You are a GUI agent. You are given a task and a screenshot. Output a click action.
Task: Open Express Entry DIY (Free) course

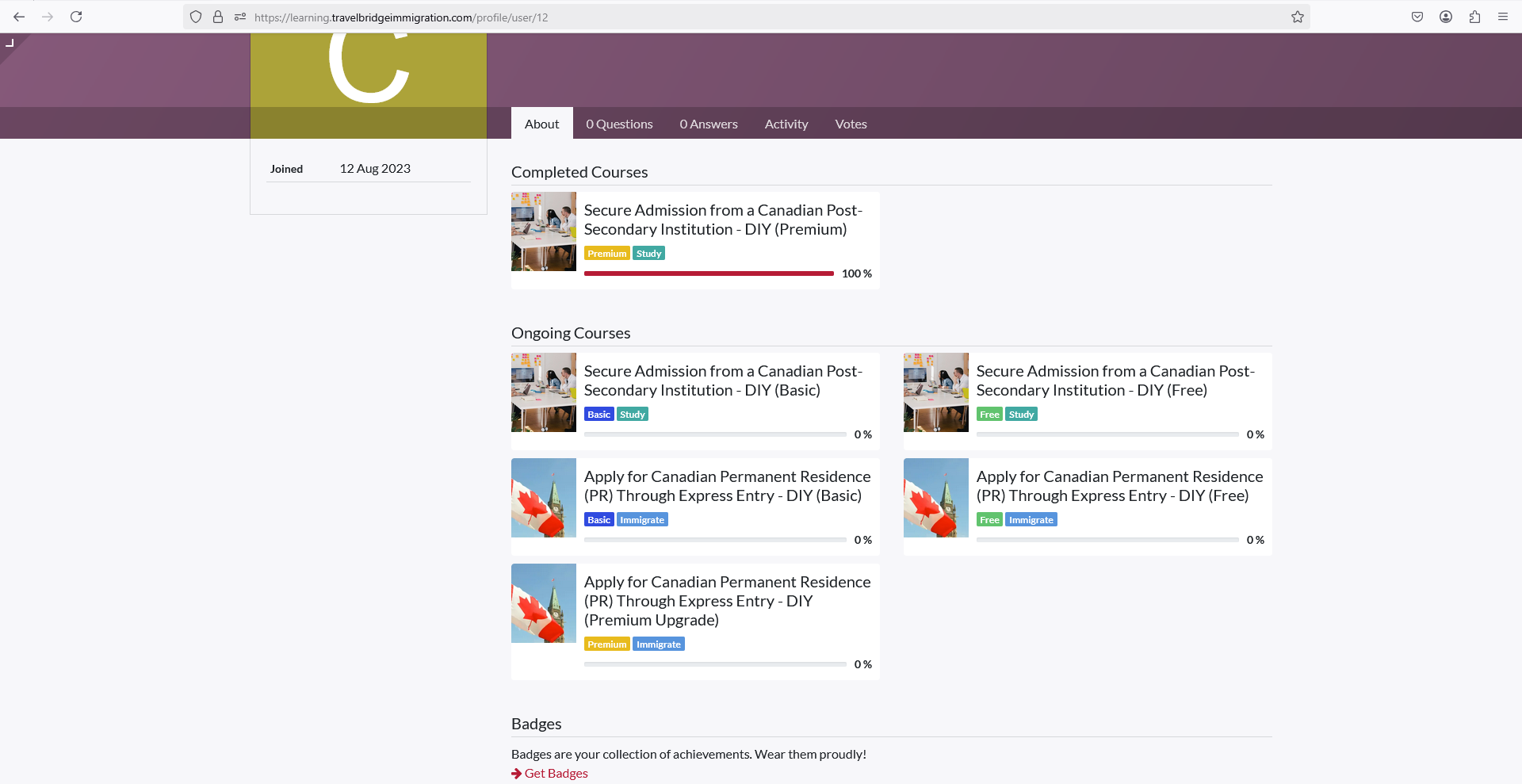pyautogui.click(x=1119, y=486)
